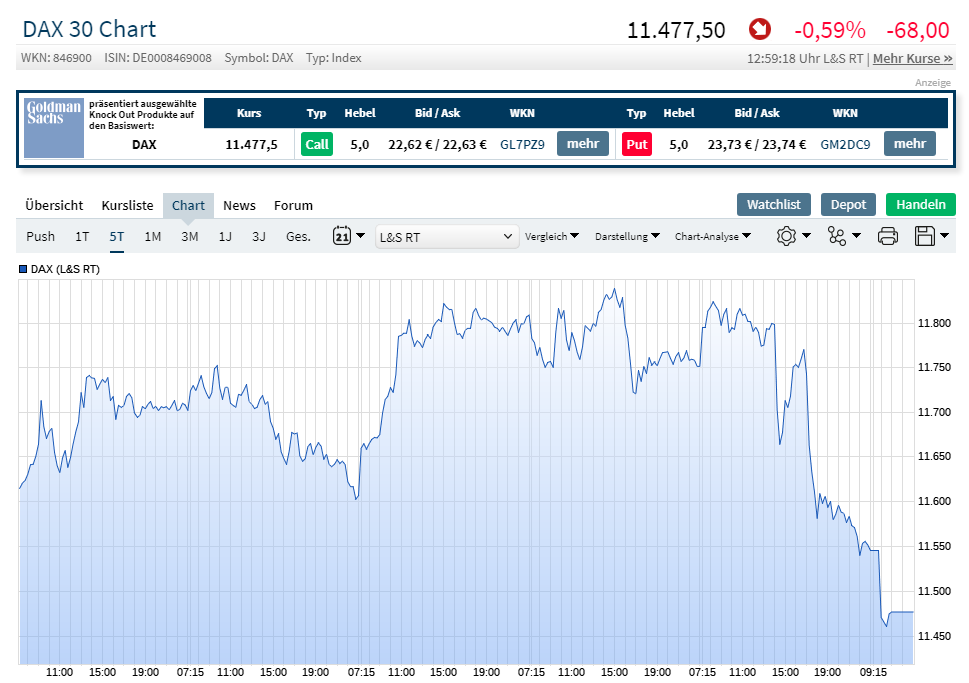Image resolution: width=969 pixels, height=683 pixels.
Task: Click the share chart icon
Action: [x=837, y=235]
